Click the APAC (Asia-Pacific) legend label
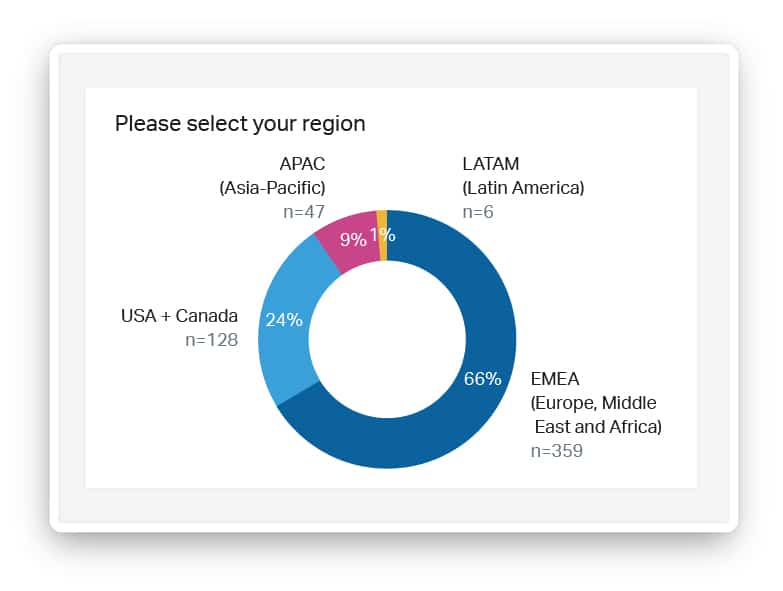 pos(273,176)
